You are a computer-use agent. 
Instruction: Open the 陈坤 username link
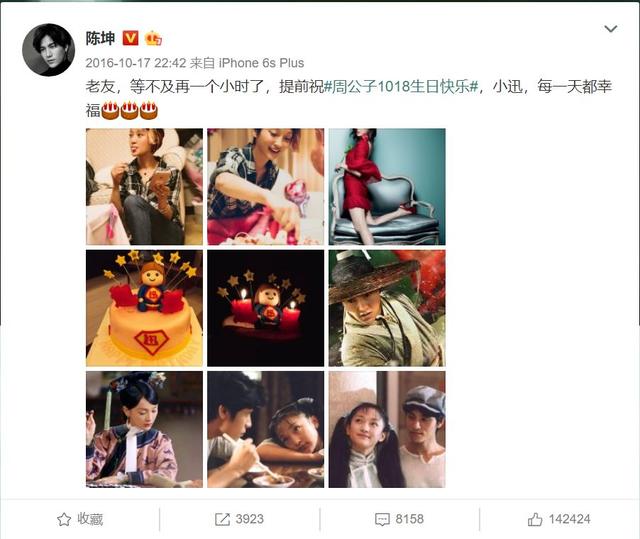click(100, 38)
